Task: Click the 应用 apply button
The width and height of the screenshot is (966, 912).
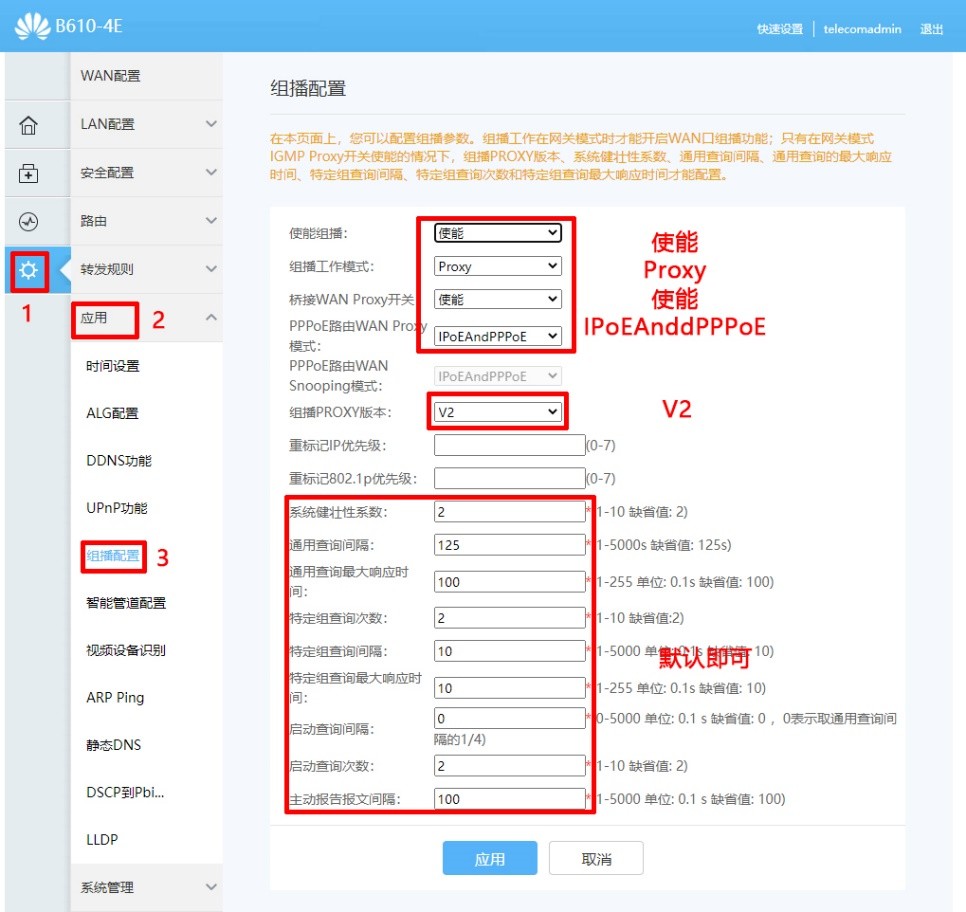Action: pos(489,858)
